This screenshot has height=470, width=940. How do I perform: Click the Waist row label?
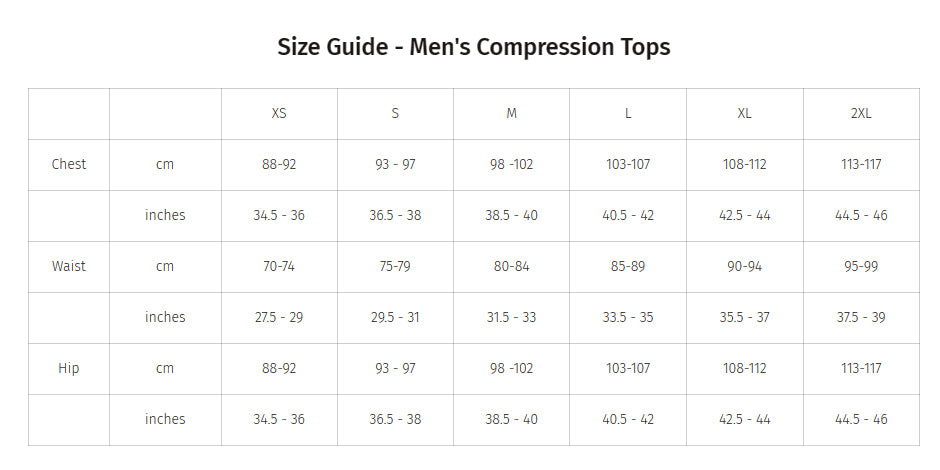[69, 266]
